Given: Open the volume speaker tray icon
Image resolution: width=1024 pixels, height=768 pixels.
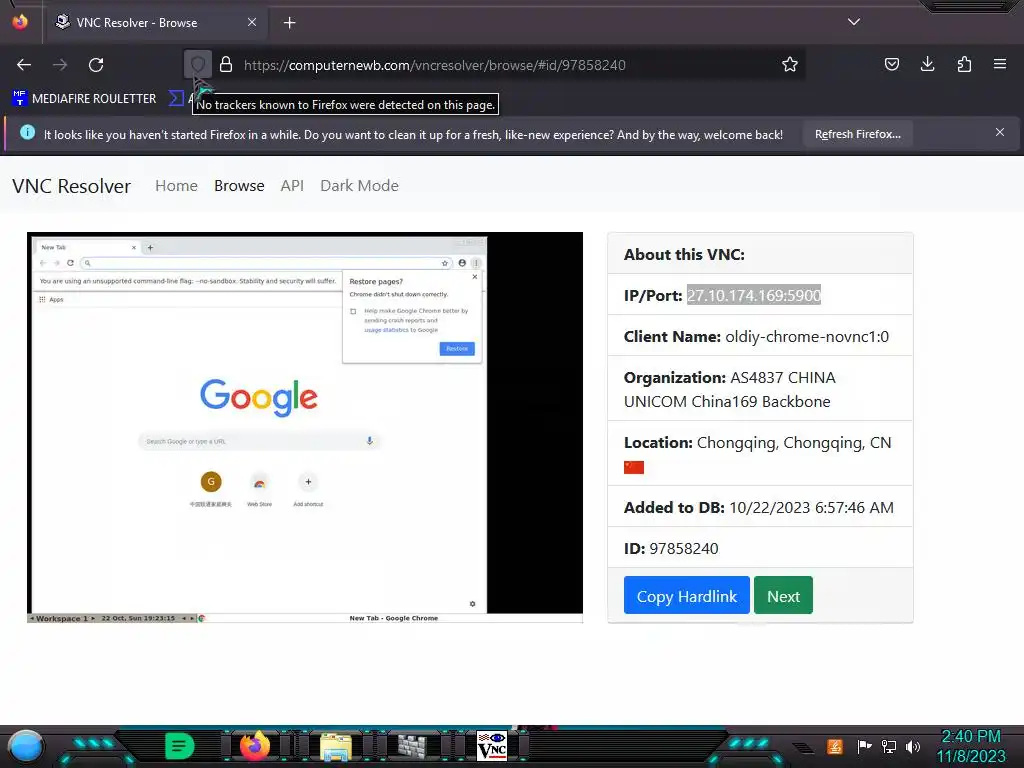Looking at the screenshot, I should click(x=913, y=746).
